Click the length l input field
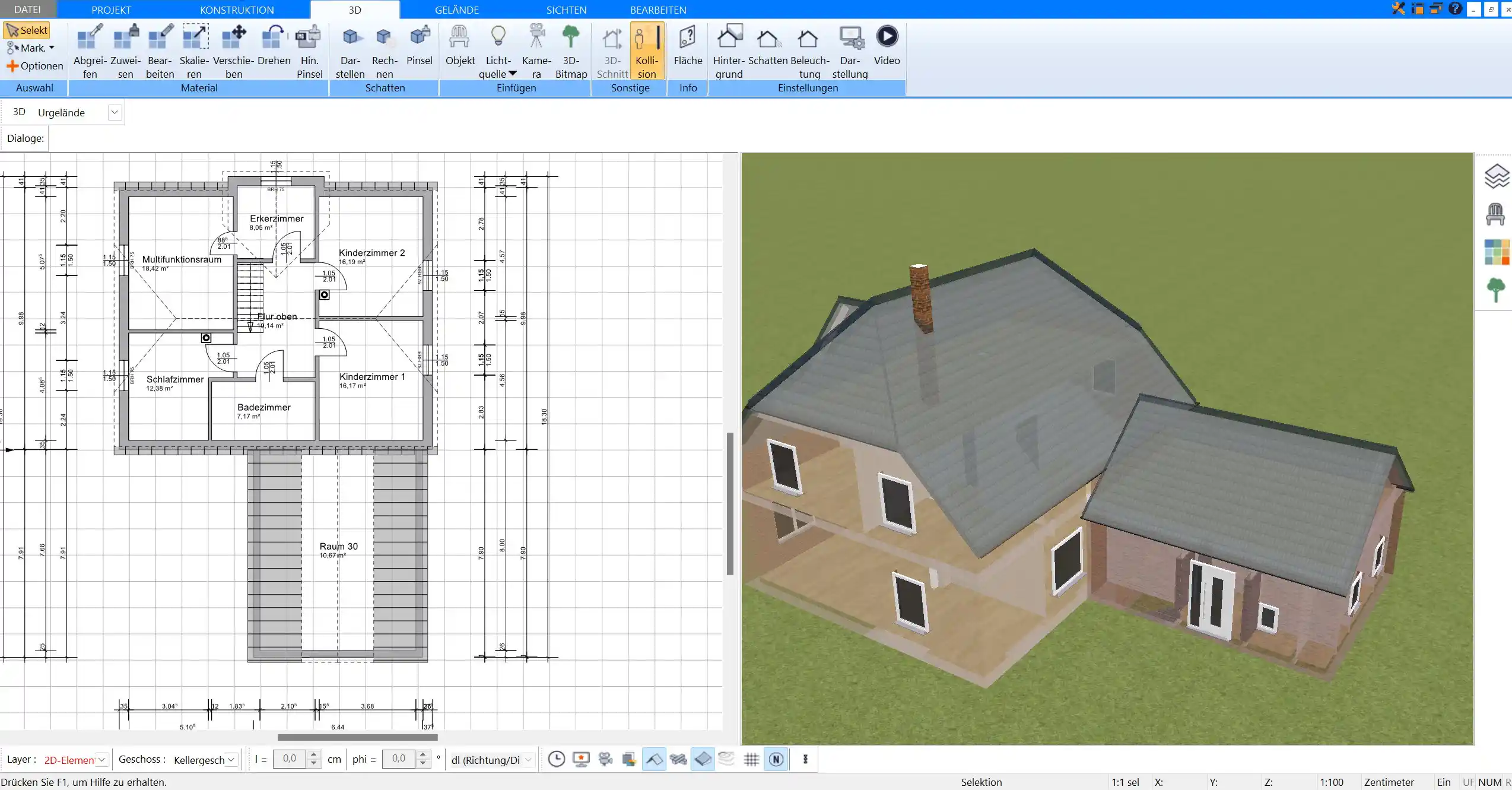This screenshot has height=790, width=1512. pos(290,759)
